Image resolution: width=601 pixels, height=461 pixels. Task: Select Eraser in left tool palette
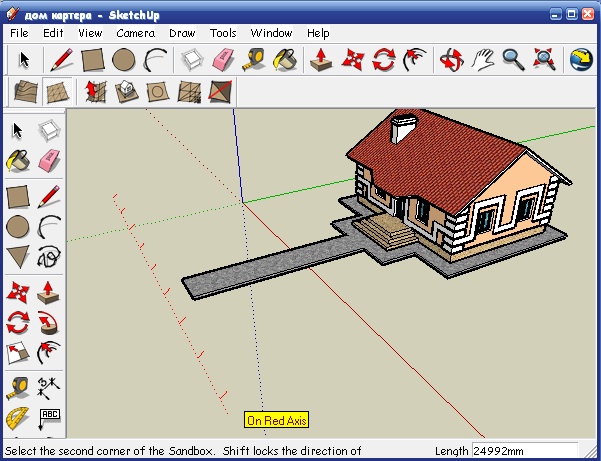49,161
